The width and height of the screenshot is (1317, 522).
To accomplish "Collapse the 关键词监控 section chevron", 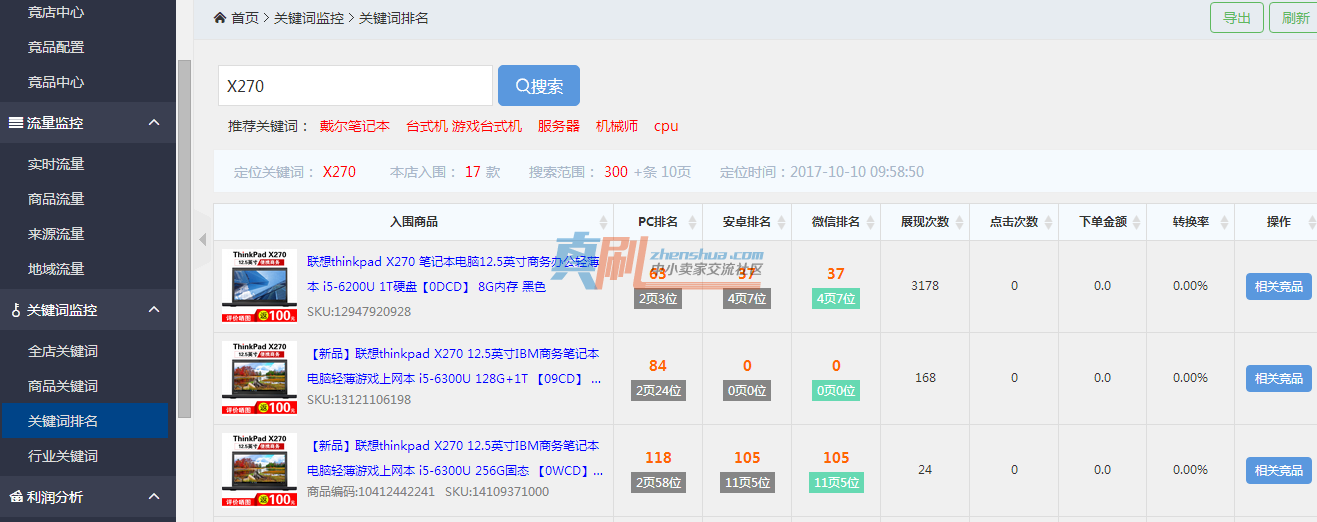I will point(154,310).
